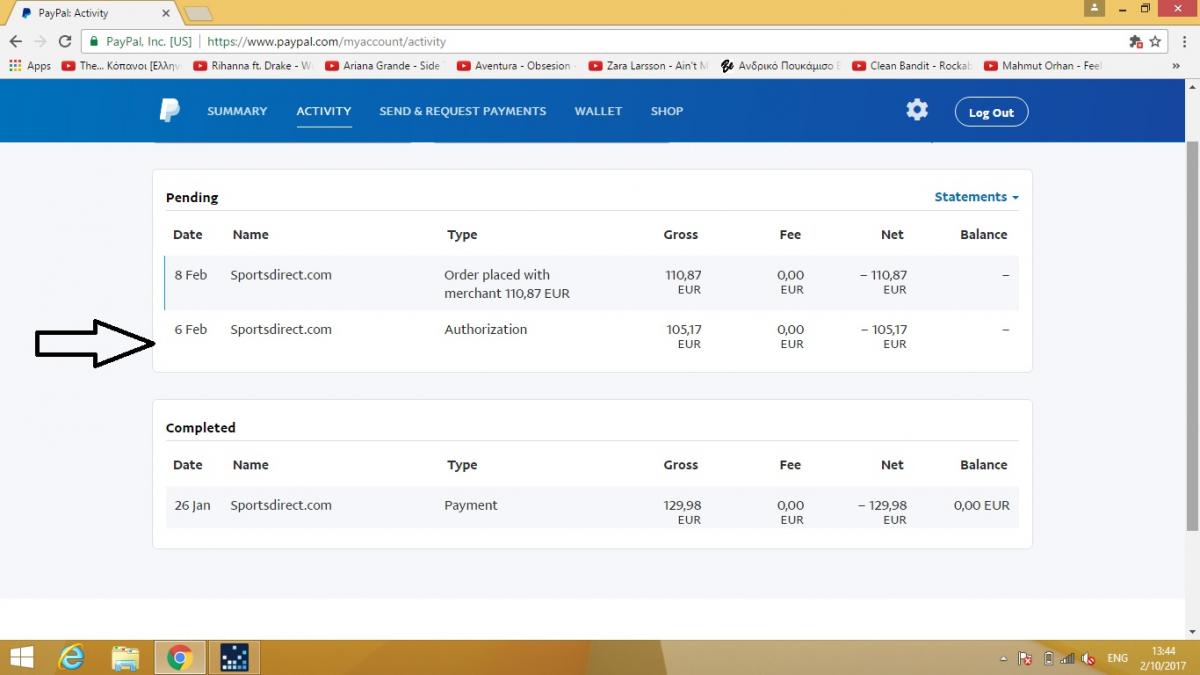The image size is (1200, 675).
Task: Open Ανδρικό Πουκάμισο bookmark
Action: 780,66
